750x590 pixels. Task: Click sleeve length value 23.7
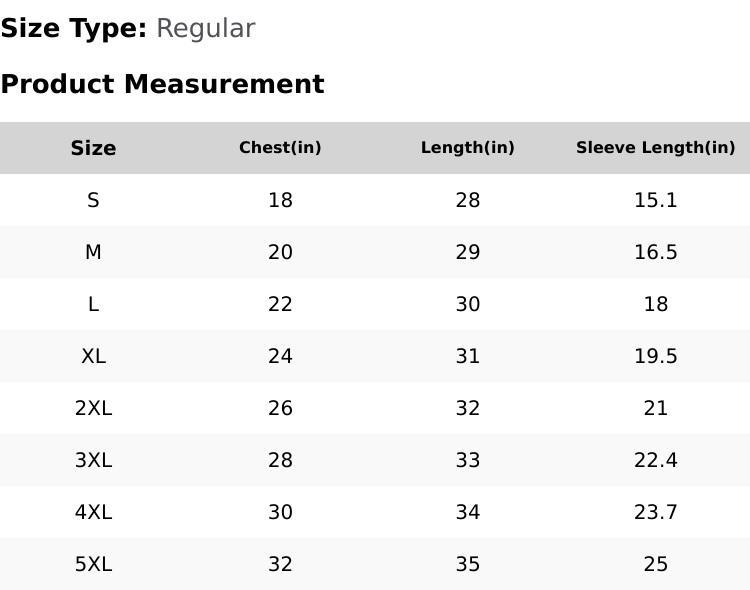[x=655, y=512]
